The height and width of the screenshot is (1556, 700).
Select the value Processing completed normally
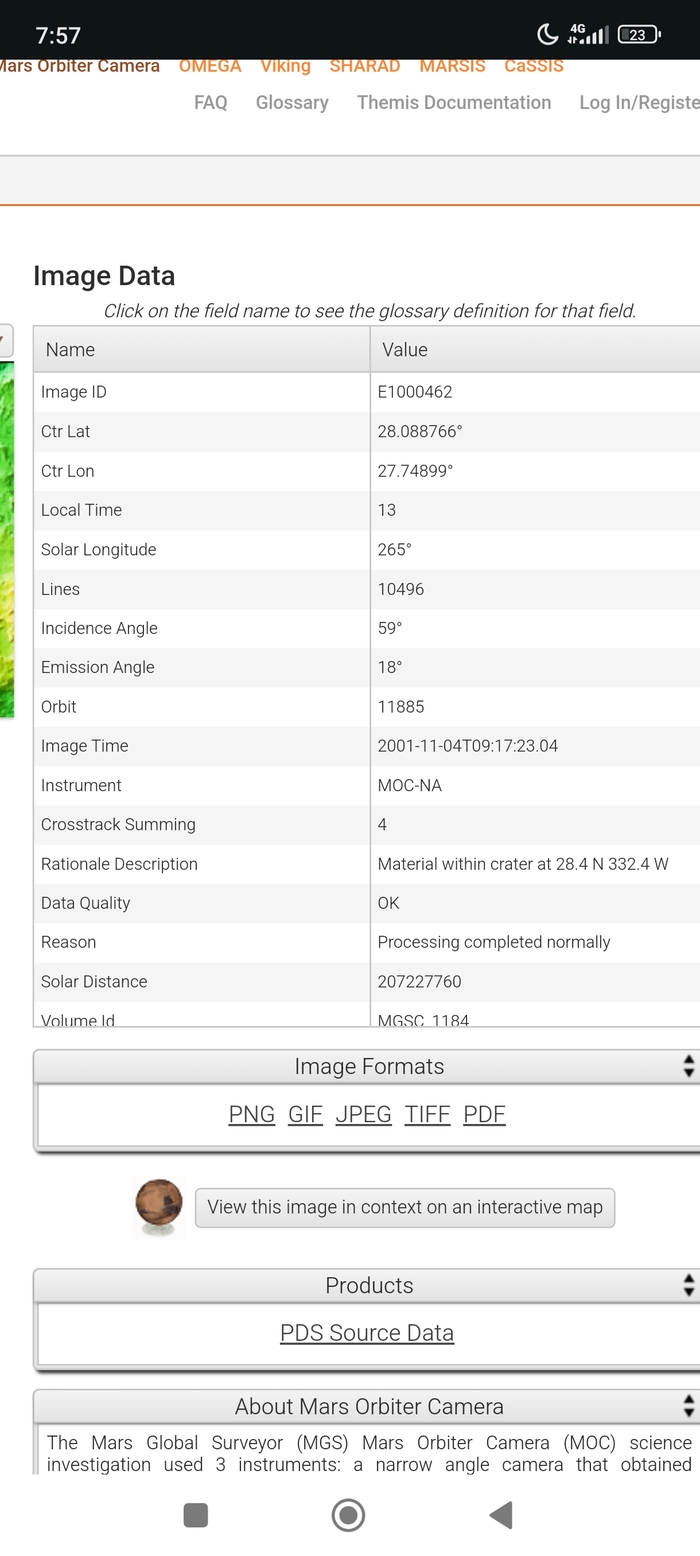494,942
